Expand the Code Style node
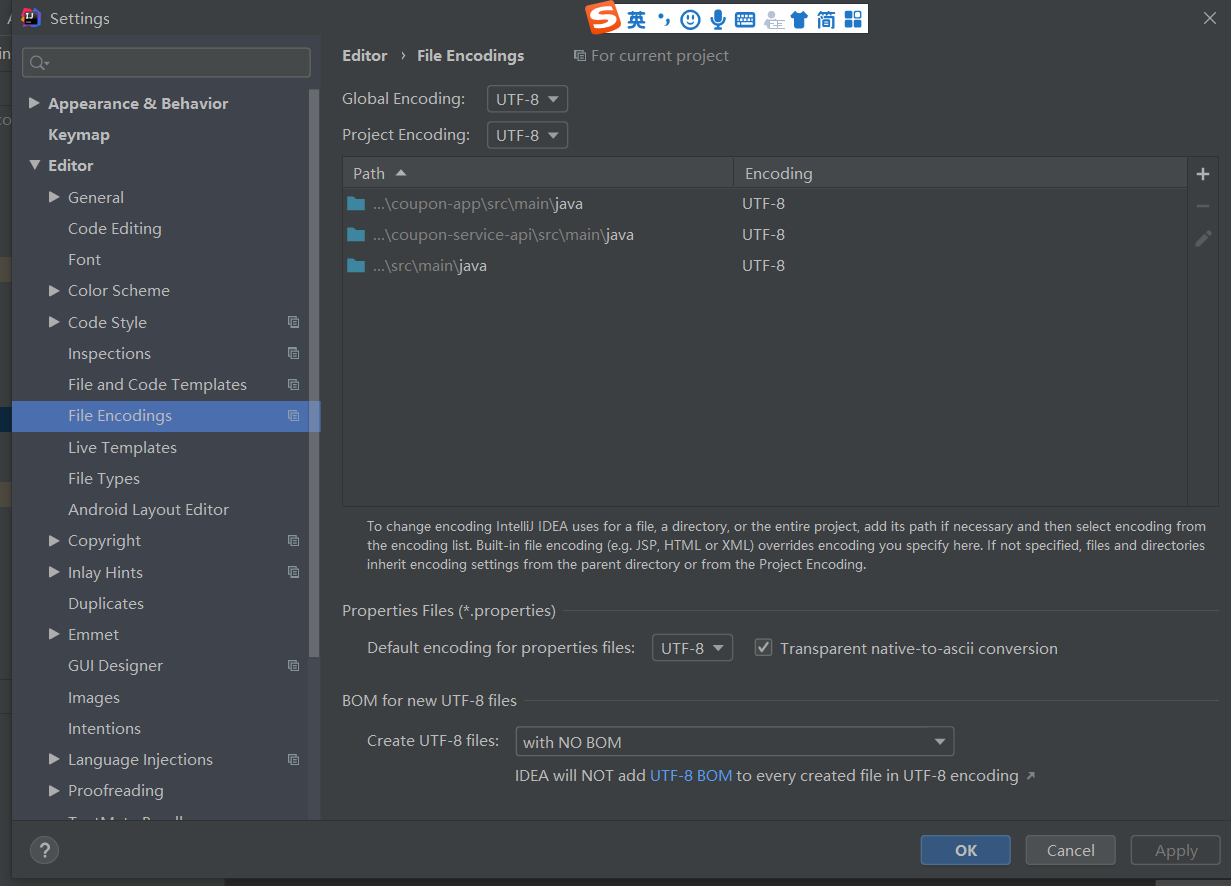Screen dimensions: 1231x886 tap(54, 322)
